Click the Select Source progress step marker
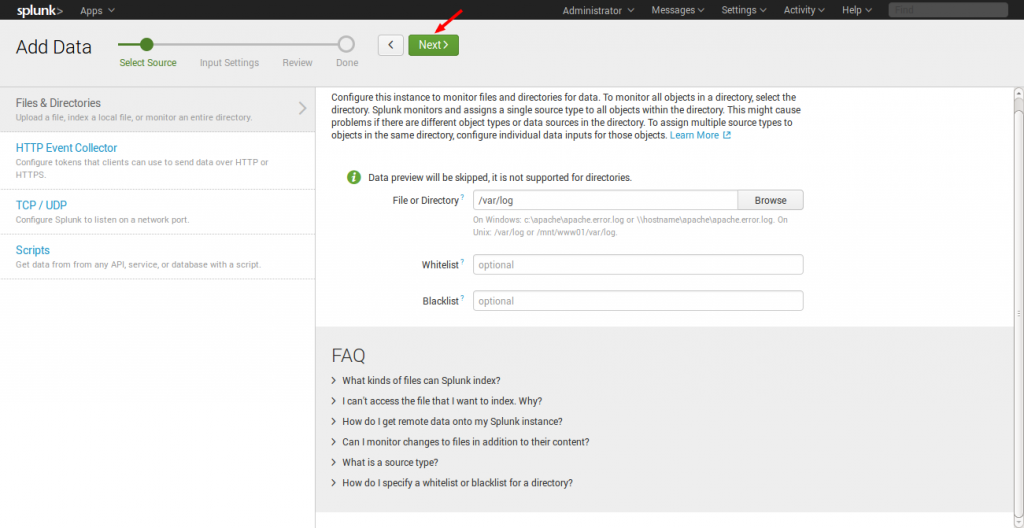This screenshot has width=1024, height=528. pyautogui.click(x=147, y=44)
